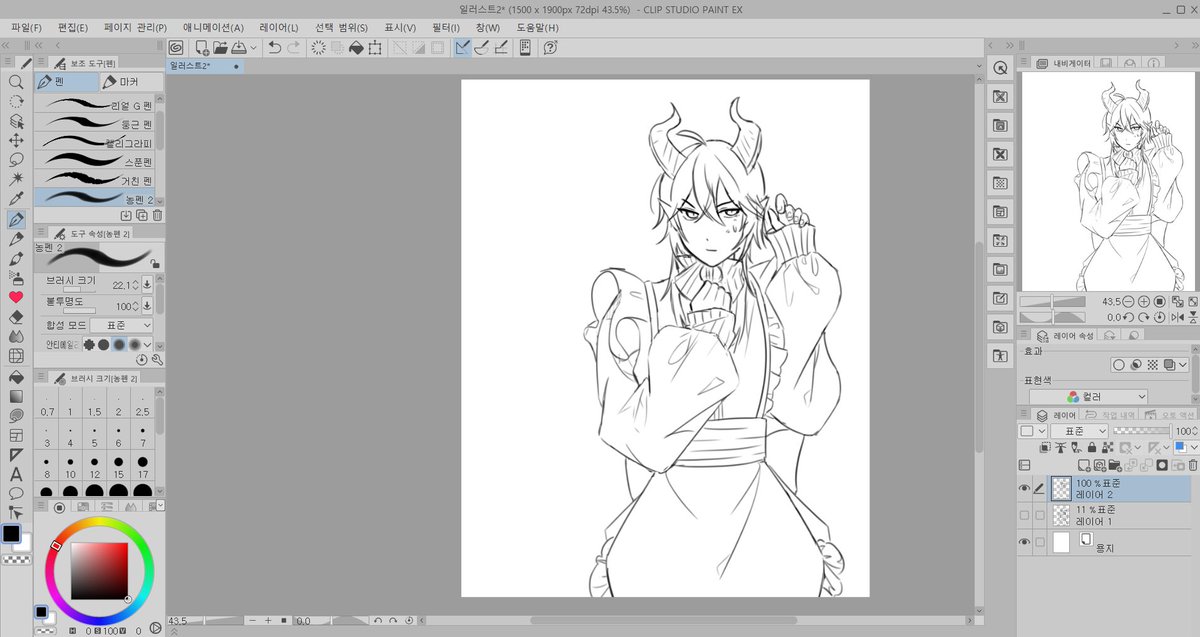Select the Magnifier zoom tool
Viewport: 1200px width, 637px height.
coord(16,82)
